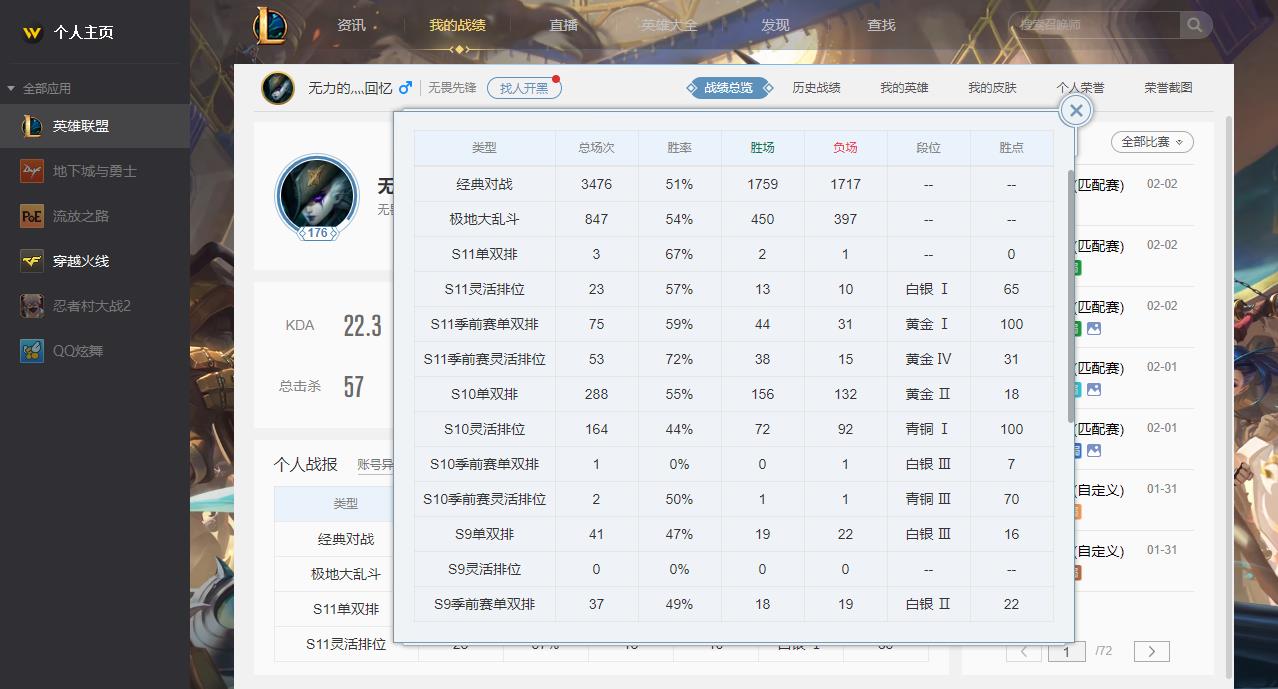
Task: Click the page number input box
Action: point(1066,651)
